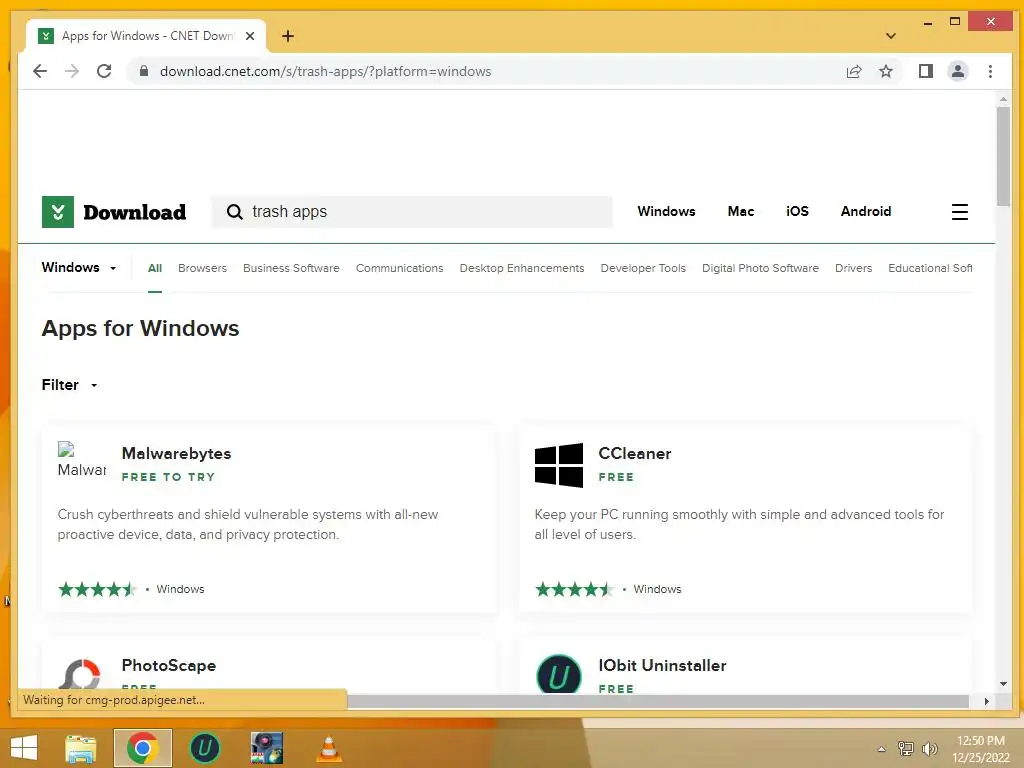Open the Educational Software category
This screenshot has height=768, width=1024.
click(930, 268)
